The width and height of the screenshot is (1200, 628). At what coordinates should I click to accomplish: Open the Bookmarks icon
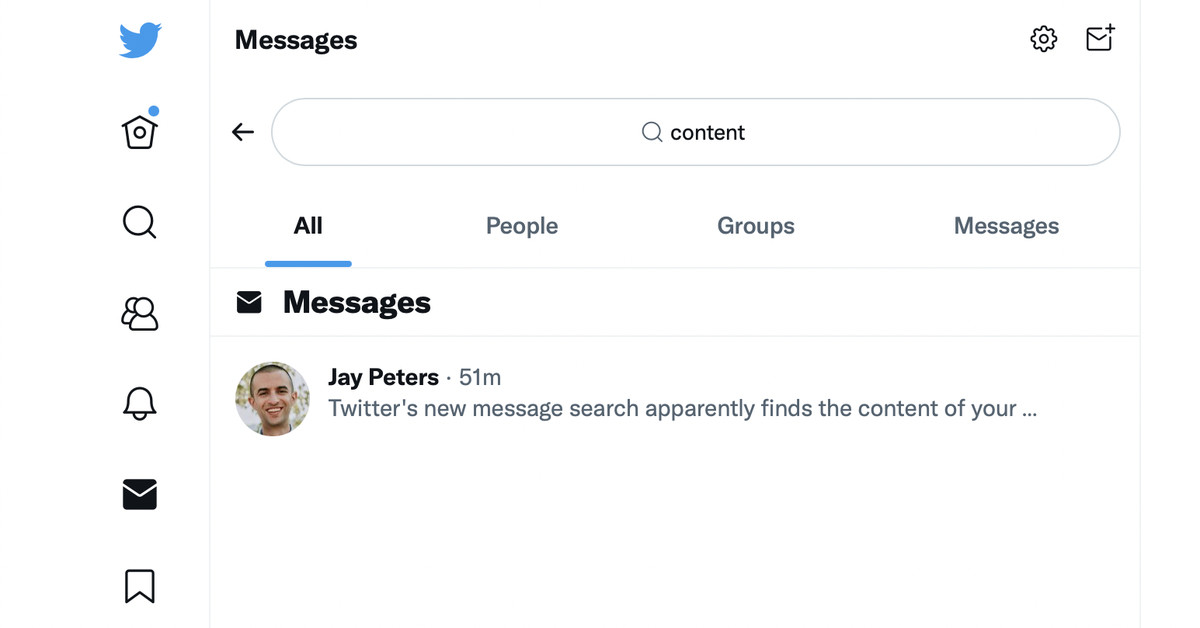tap(140, 586)
